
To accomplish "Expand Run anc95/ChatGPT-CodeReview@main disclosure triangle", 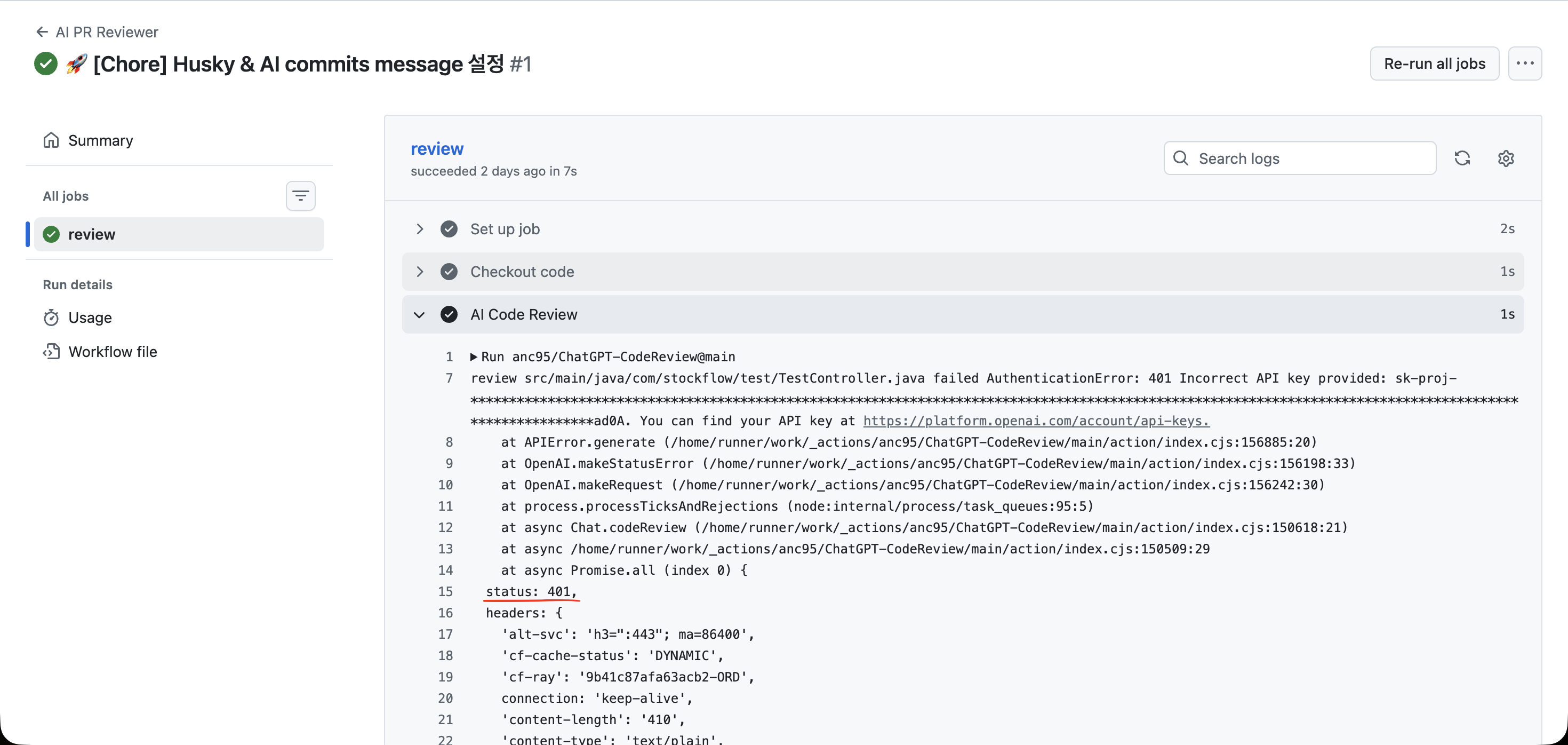I will pos(474,357).
